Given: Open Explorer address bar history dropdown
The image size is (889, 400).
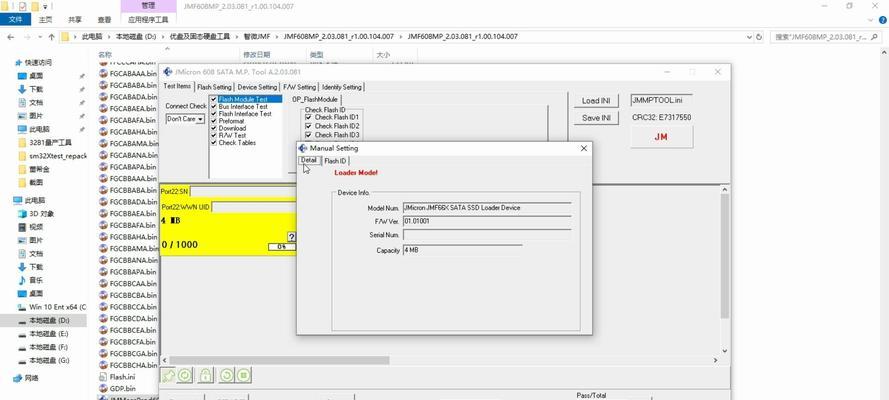Looking at the screenshot, I should coord(750,37).
